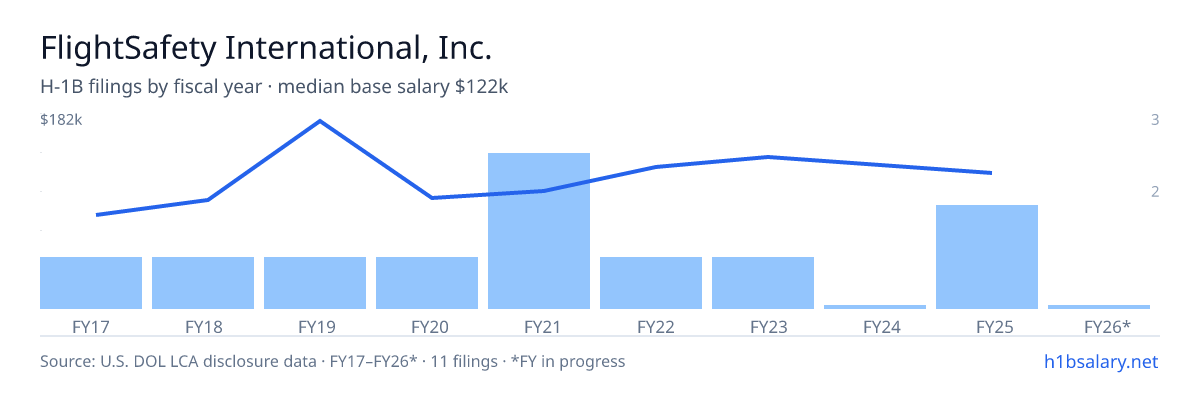The width and height of the screenshot is (1200, 400).
Task: Select the FY20 filings bar
Action: coord(427,283)
